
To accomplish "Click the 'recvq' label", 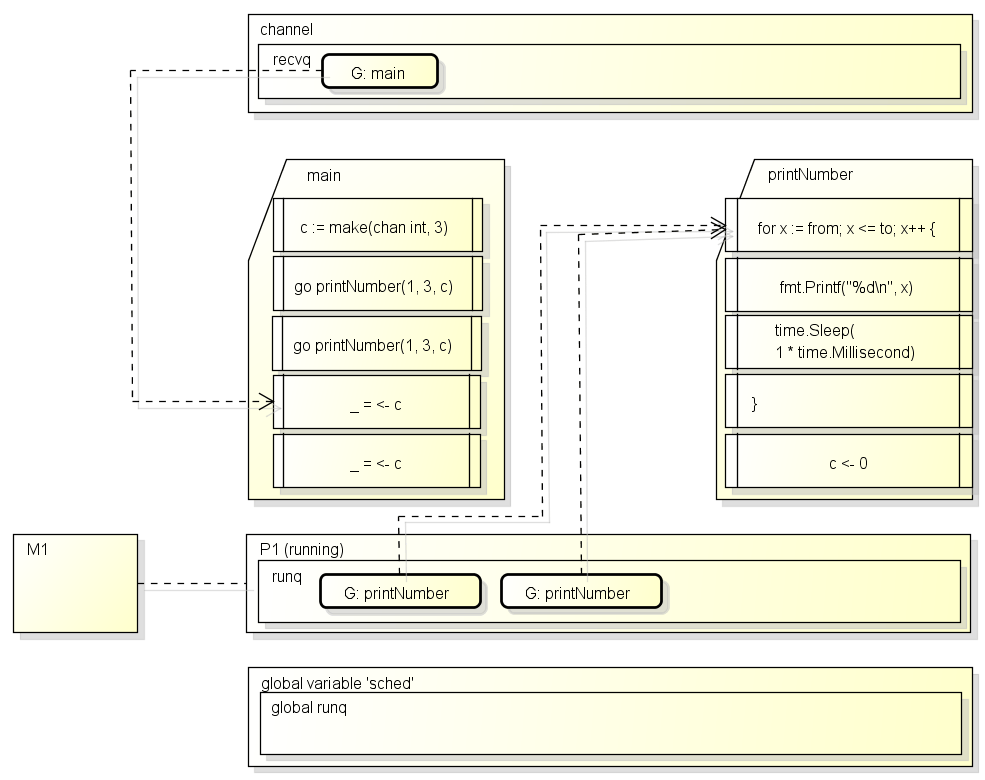I will [291, 60].
